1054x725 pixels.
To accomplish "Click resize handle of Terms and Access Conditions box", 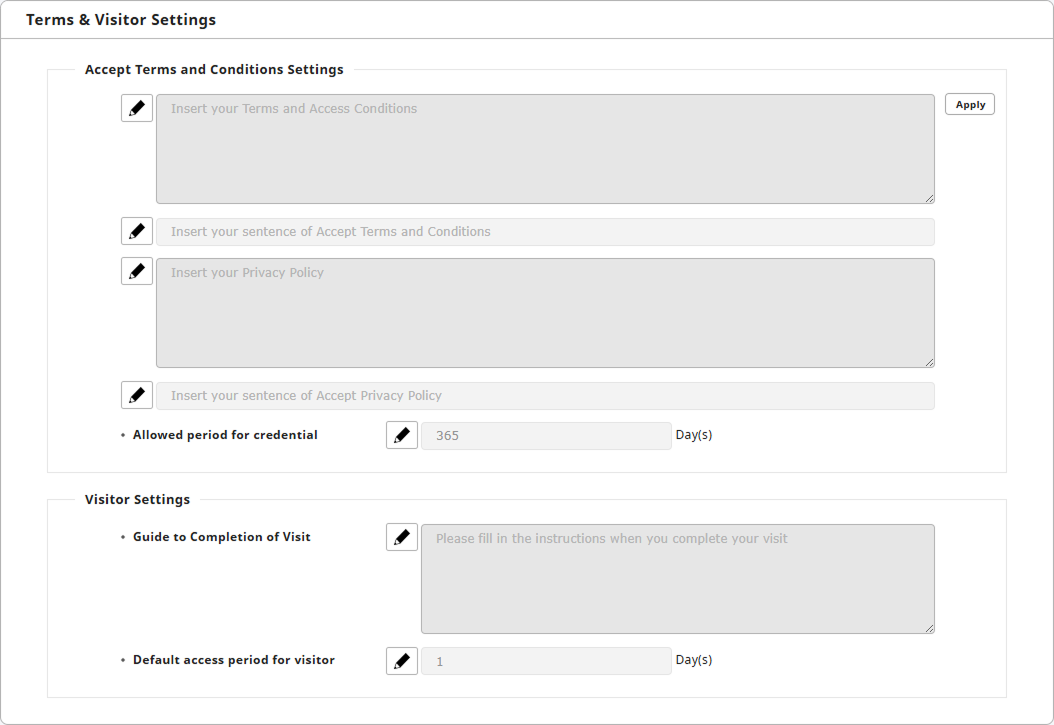I will pyautogui.click(x=929, y=198).
